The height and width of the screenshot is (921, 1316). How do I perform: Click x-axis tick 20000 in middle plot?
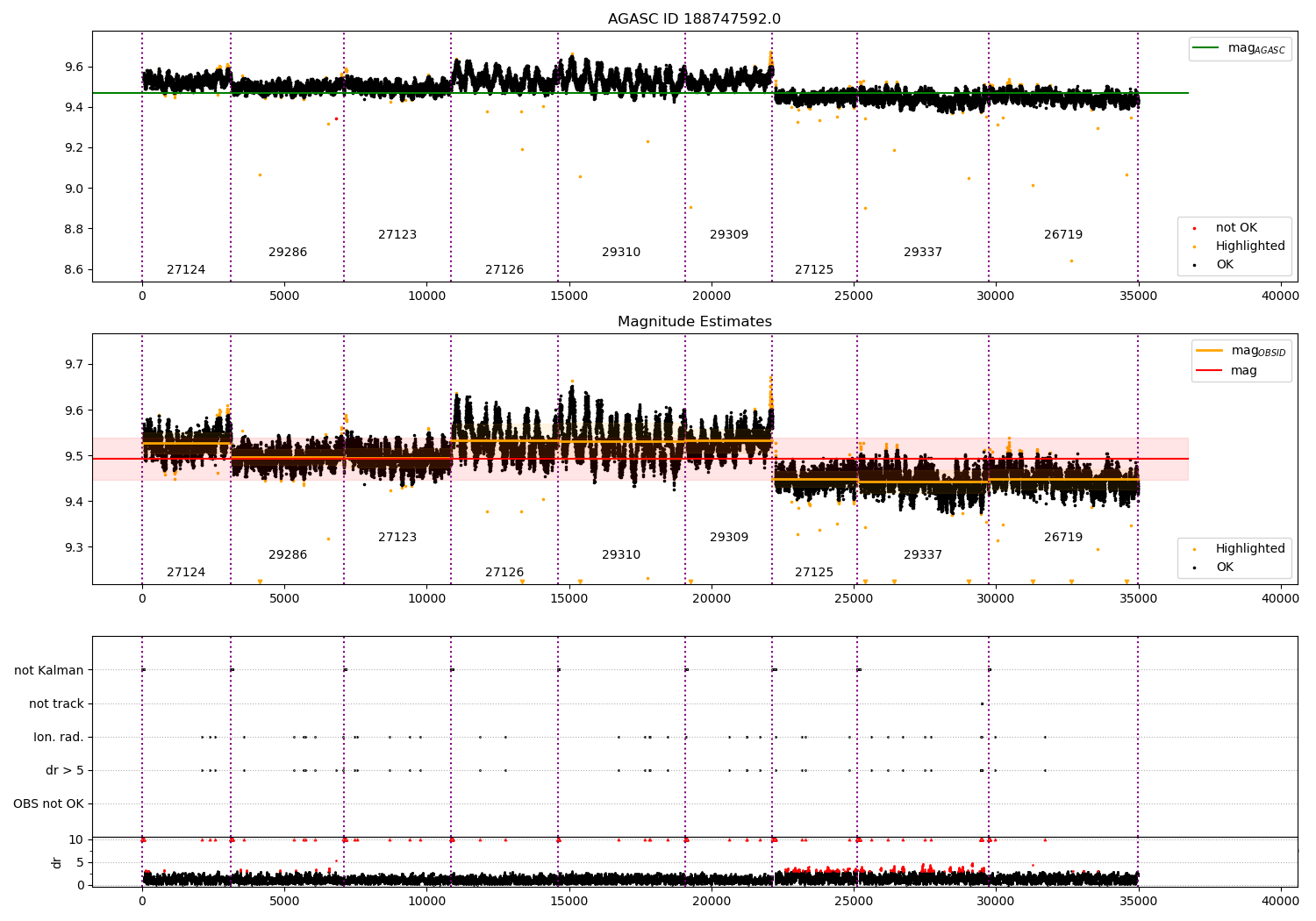tap(712, 599)
